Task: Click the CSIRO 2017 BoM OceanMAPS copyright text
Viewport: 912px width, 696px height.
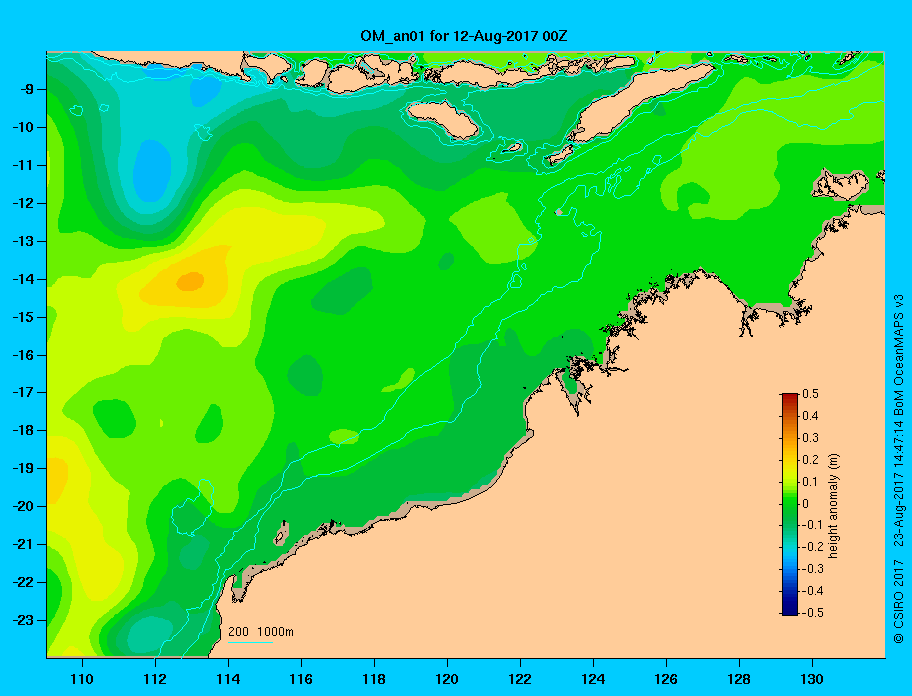Action: pyautogui.click(x=899, y=469)
